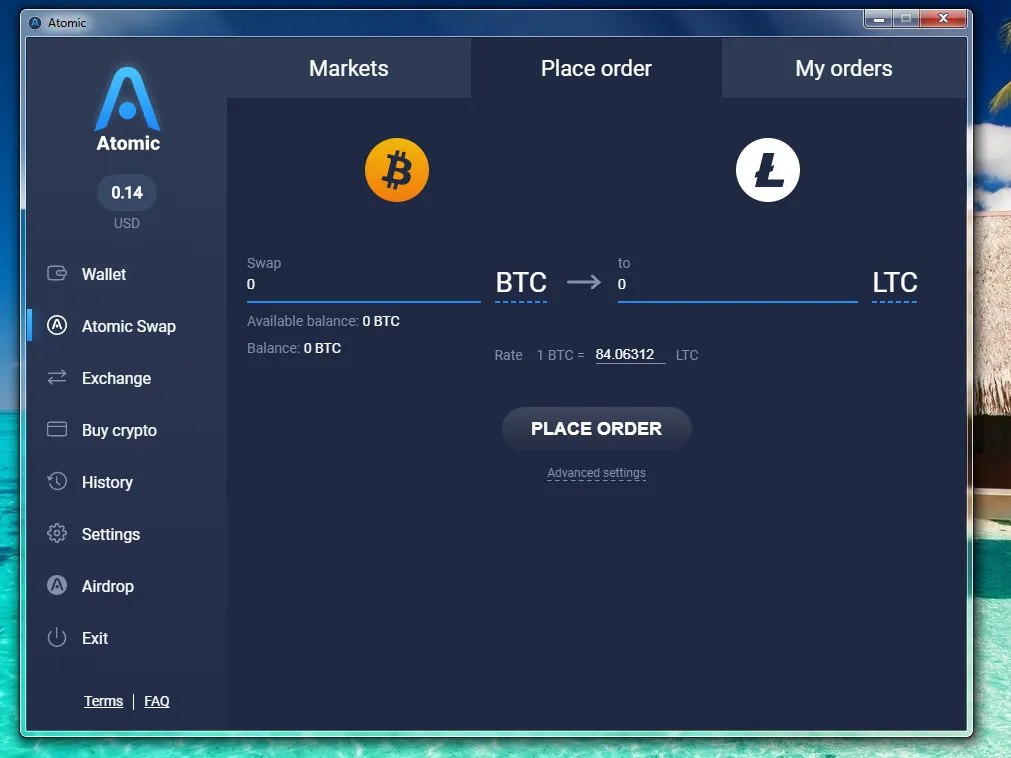Minimize the Atomic window

point(878,19)
